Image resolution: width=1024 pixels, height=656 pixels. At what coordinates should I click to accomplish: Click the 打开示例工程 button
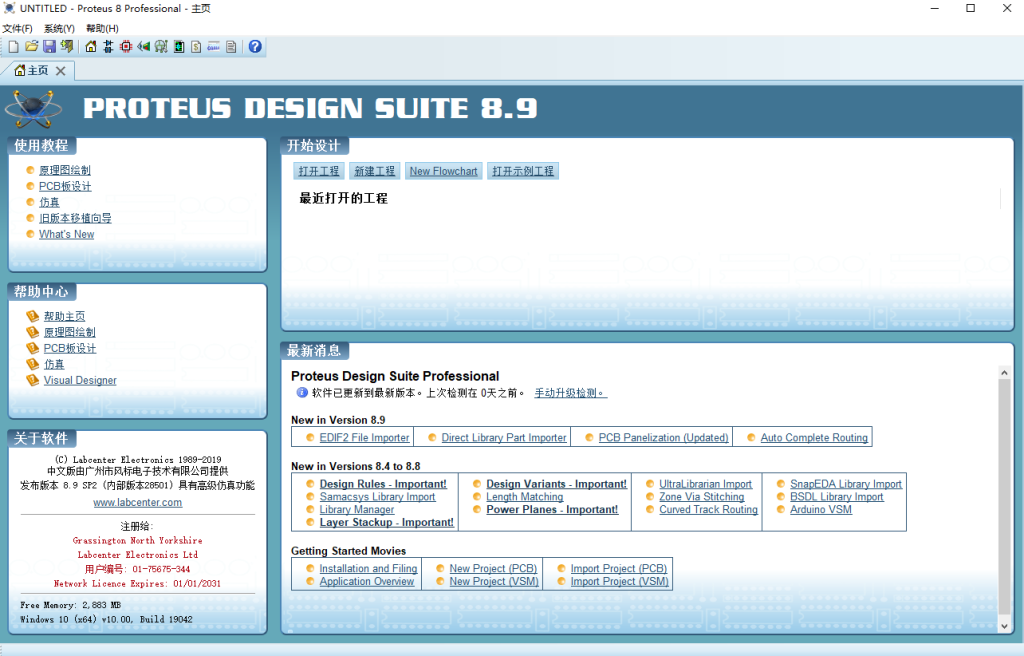[523, 171]
